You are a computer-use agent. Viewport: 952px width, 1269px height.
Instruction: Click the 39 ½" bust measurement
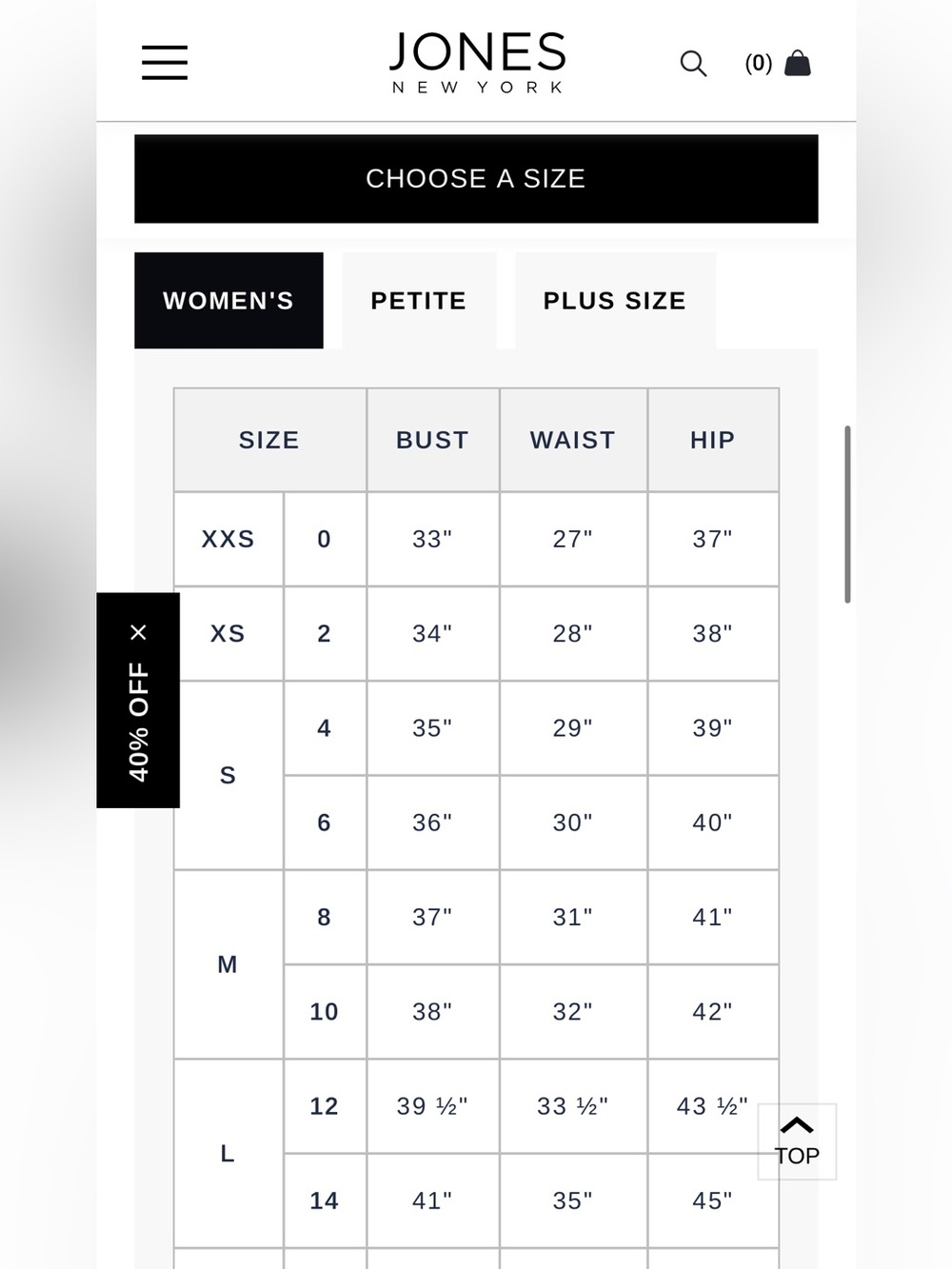[432, 1106]
